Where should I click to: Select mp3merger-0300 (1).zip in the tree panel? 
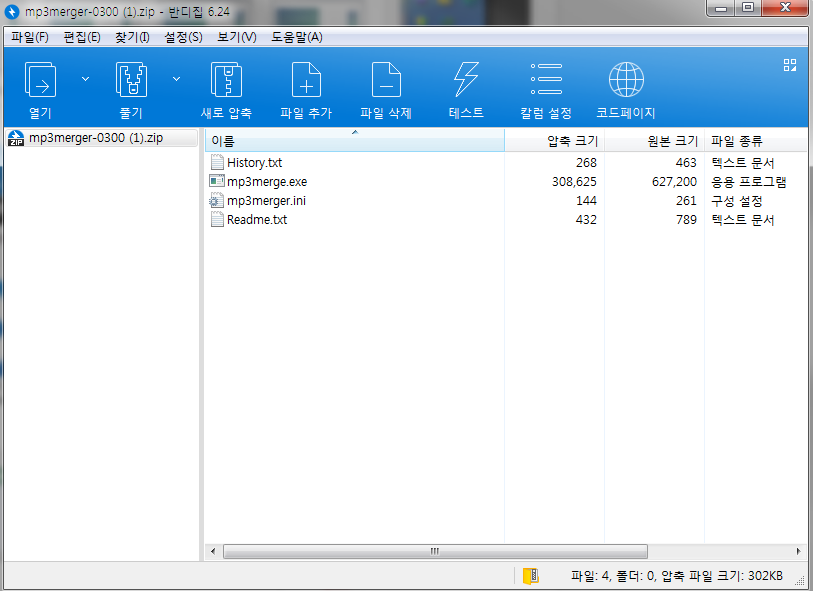pos(102,138)
